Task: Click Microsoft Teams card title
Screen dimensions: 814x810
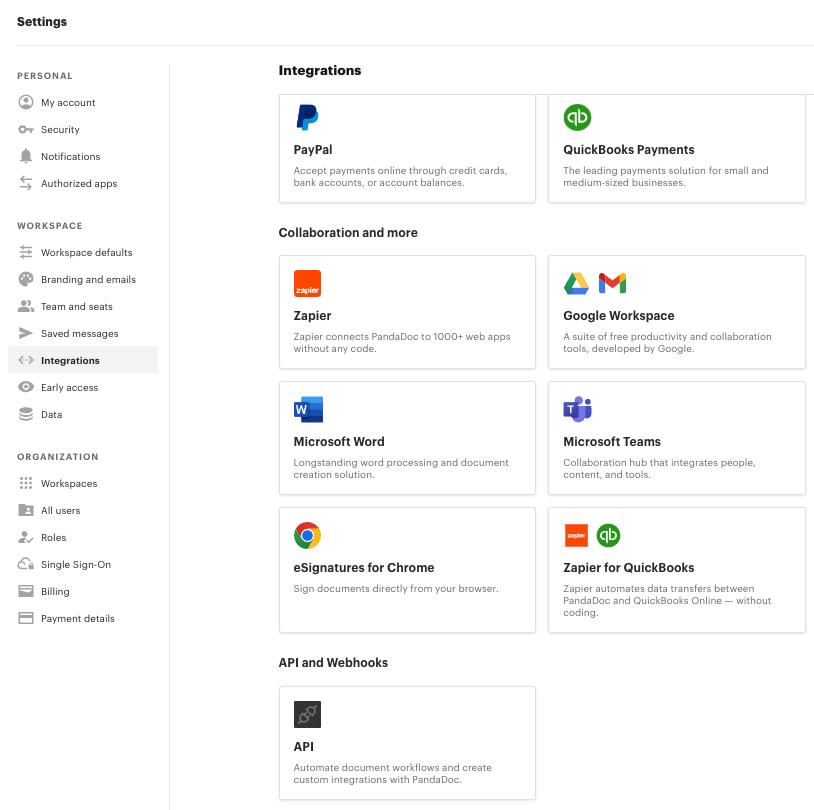Action: coord(612,442)
